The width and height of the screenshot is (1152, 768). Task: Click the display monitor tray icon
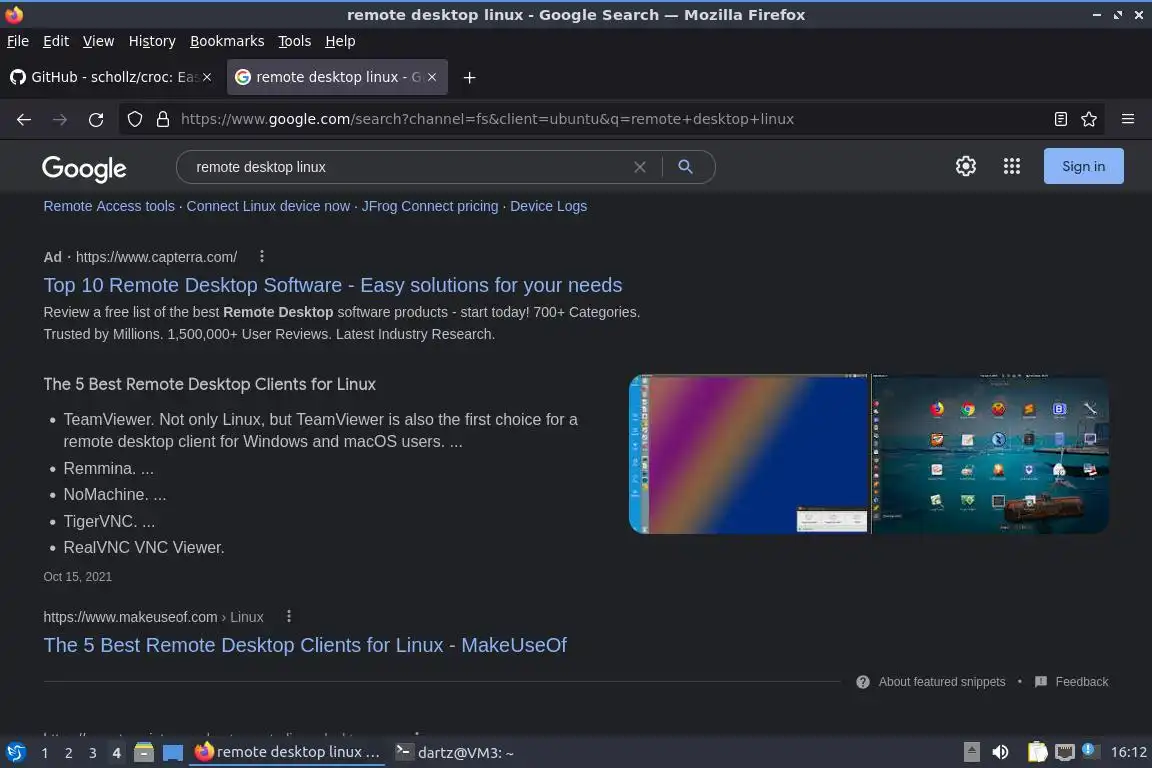point(1065,753)
